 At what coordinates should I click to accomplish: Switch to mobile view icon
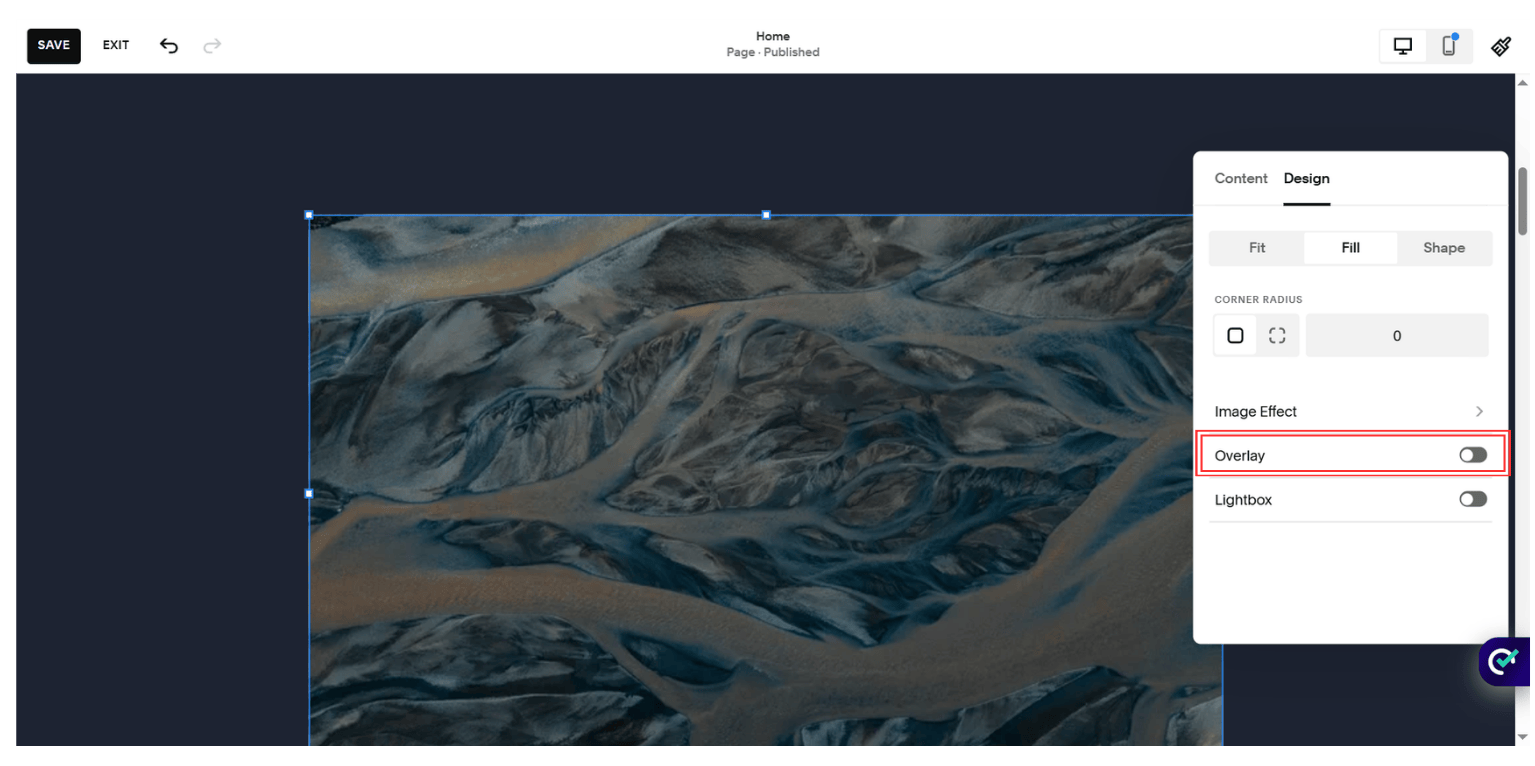pos(1448,46)
